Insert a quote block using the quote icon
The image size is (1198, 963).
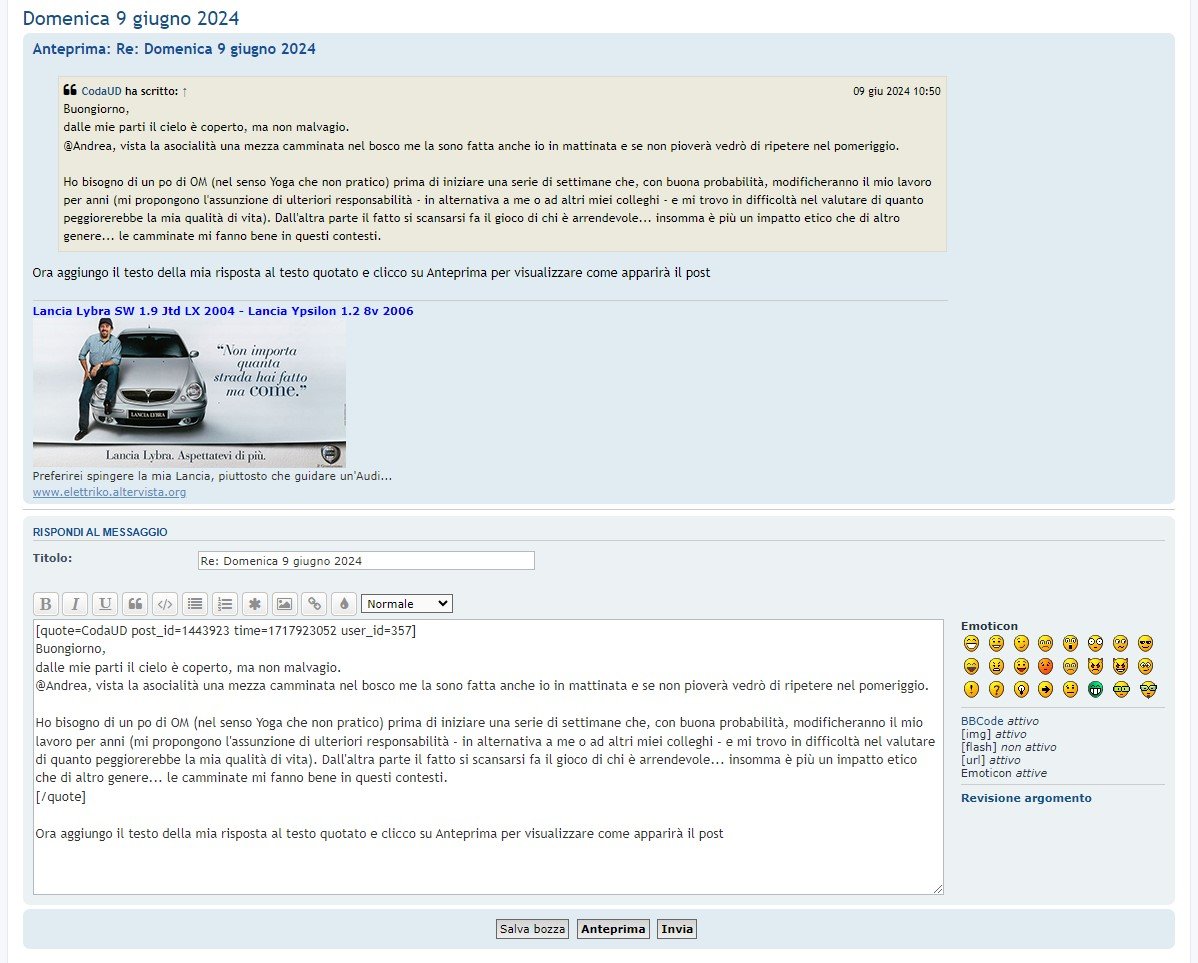point(135,604)
